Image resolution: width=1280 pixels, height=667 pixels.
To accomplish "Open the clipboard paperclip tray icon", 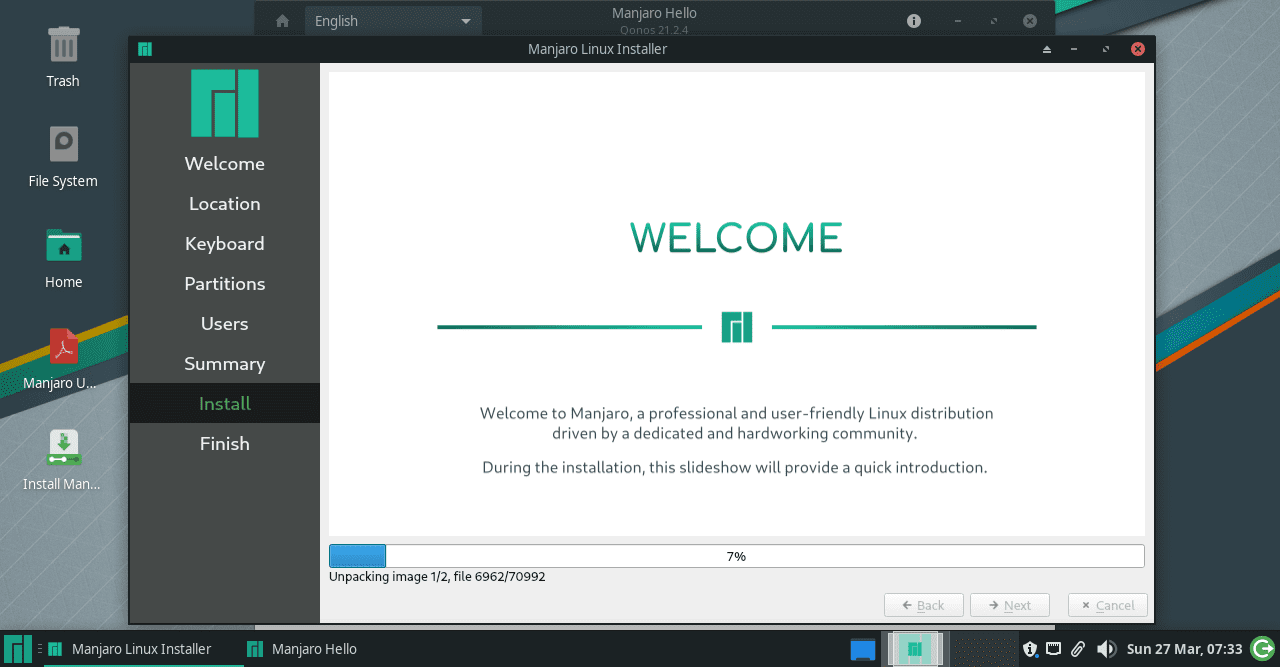I will pyautogui.click(x=1078, y=649).
